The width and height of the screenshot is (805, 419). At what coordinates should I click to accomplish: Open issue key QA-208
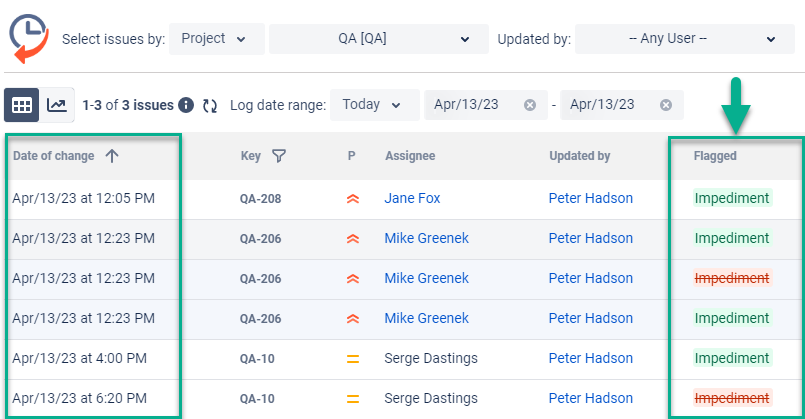pyautogui.click(x=260, y=198)
